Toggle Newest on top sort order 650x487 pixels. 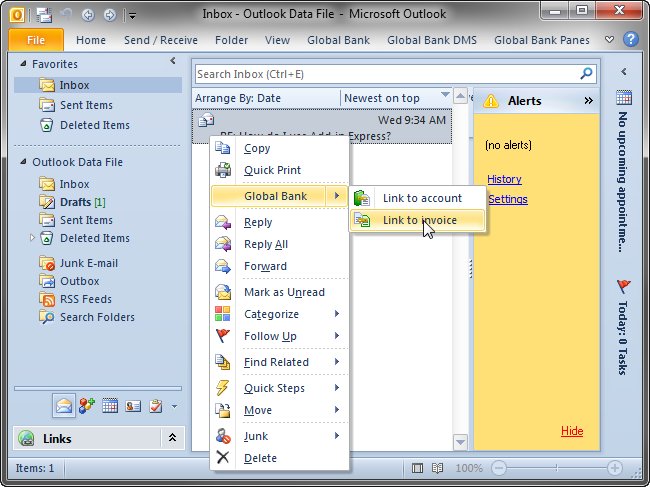click(396, 98)
